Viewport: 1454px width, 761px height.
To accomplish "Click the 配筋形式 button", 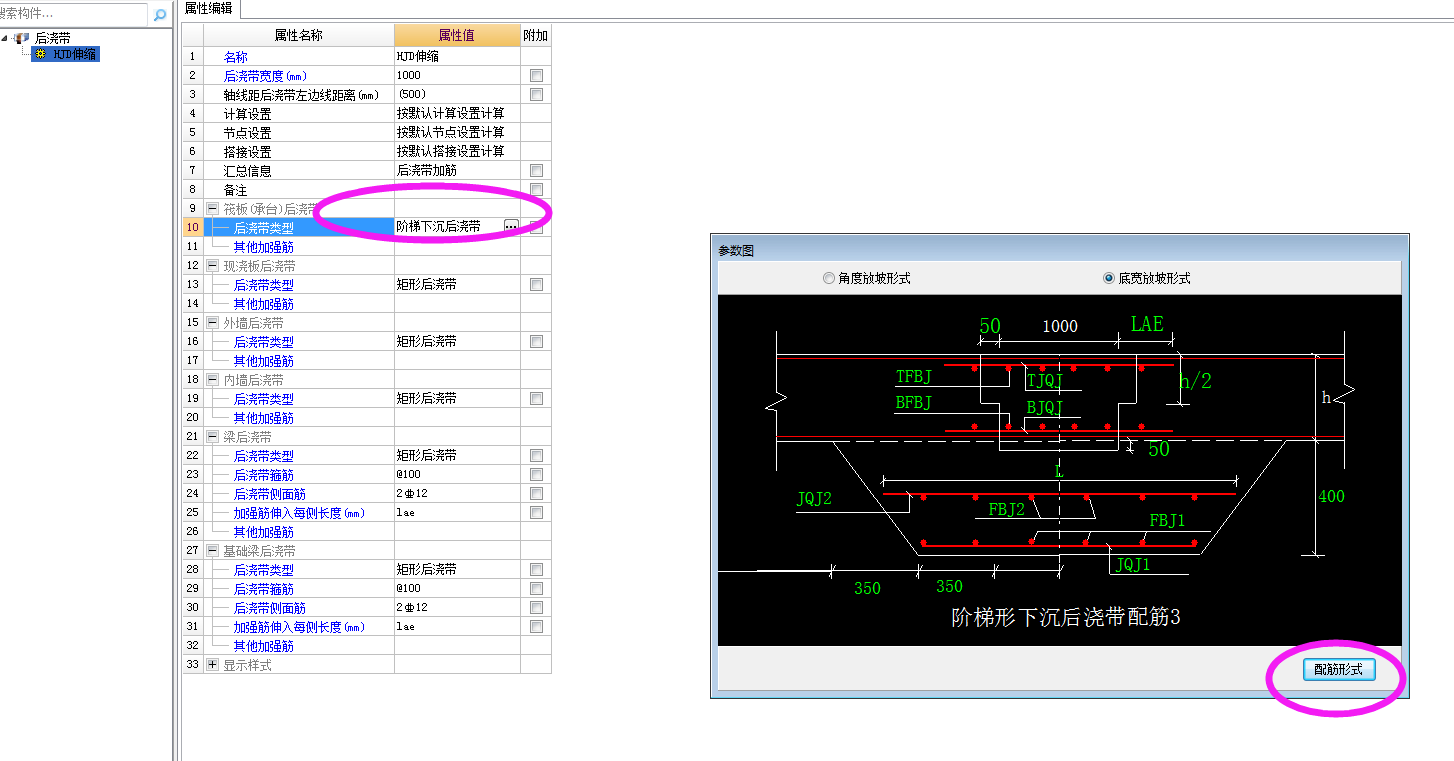I will pos(1339,669).
